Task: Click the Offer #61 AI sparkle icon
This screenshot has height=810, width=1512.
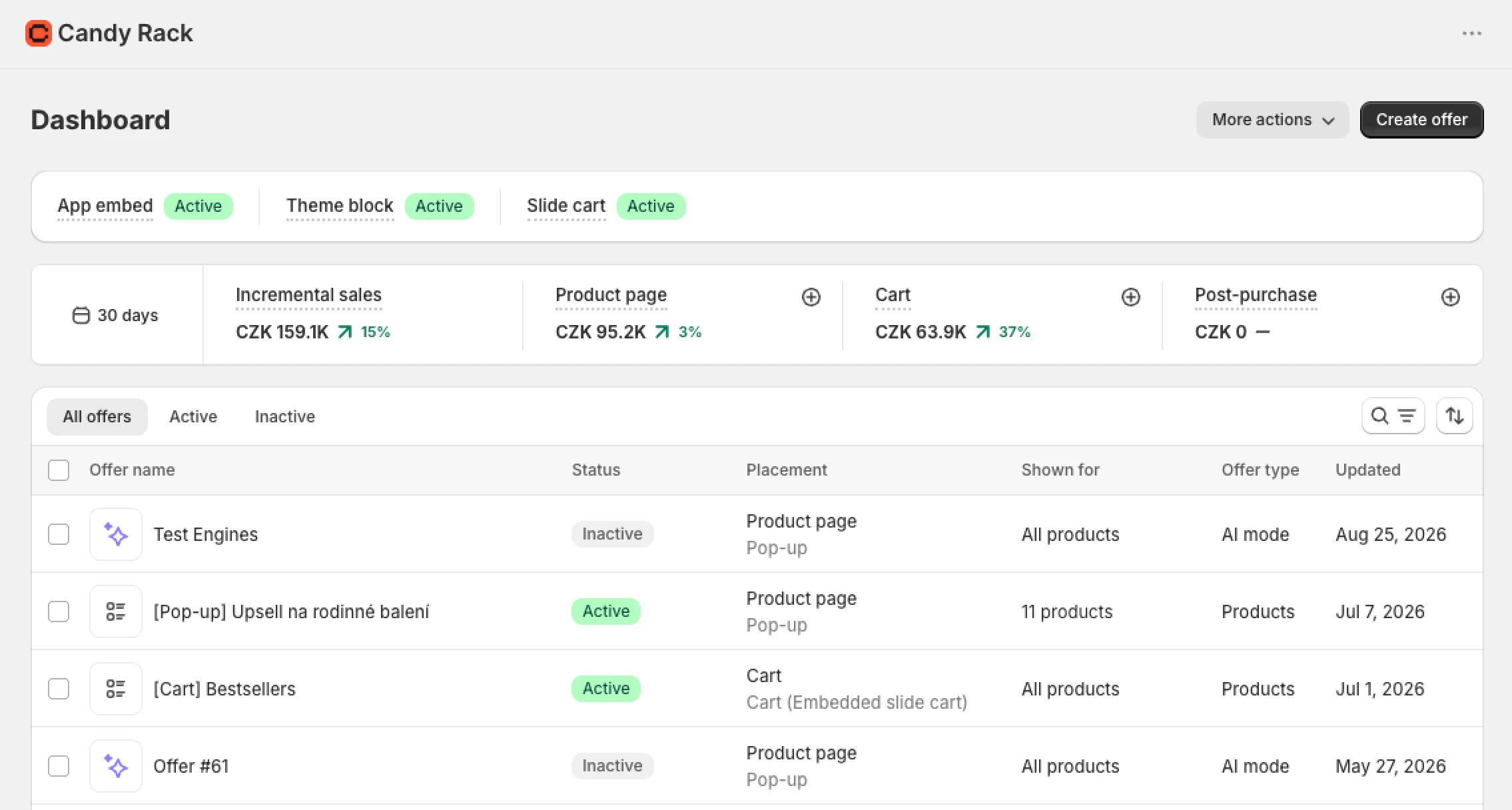Action: pos(116,766)
